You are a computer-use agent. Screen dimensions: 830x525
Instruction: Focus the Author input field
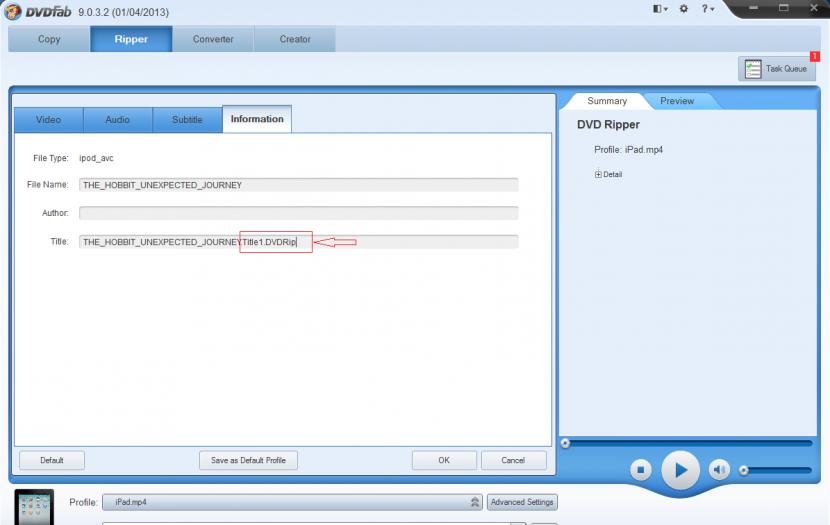pos(299,213)
